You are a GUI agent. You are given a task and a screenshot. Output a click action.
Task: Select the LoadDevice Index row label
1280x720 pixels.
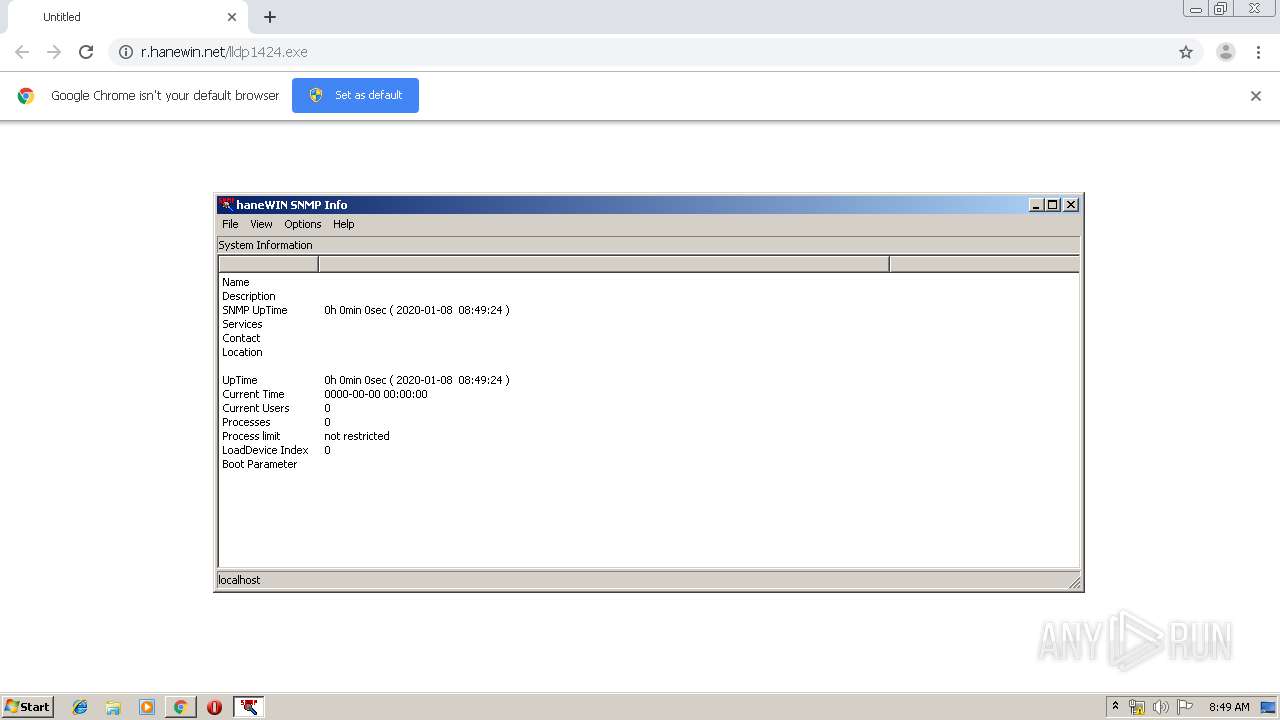265,450
